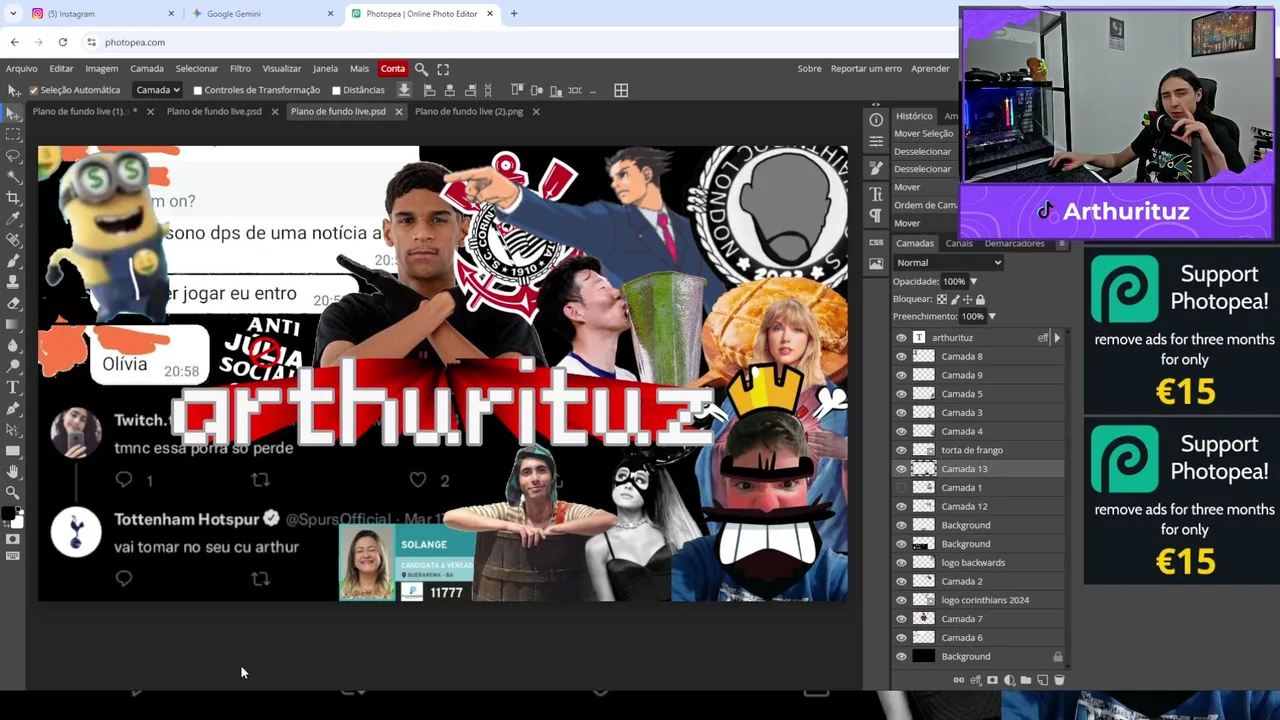Click the Sobre link

tap(809, 69)
